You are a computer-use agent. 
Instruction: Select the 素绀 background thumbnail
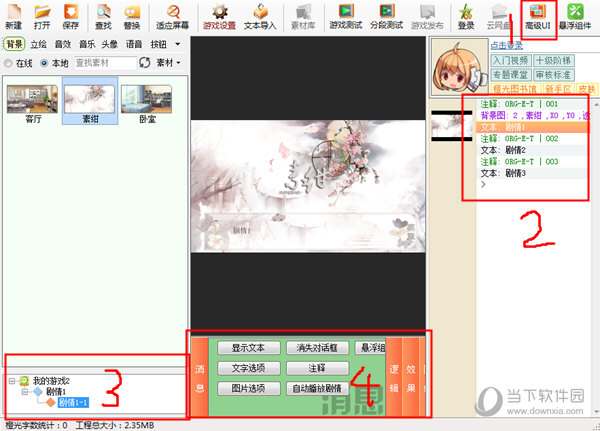point(90,101)
